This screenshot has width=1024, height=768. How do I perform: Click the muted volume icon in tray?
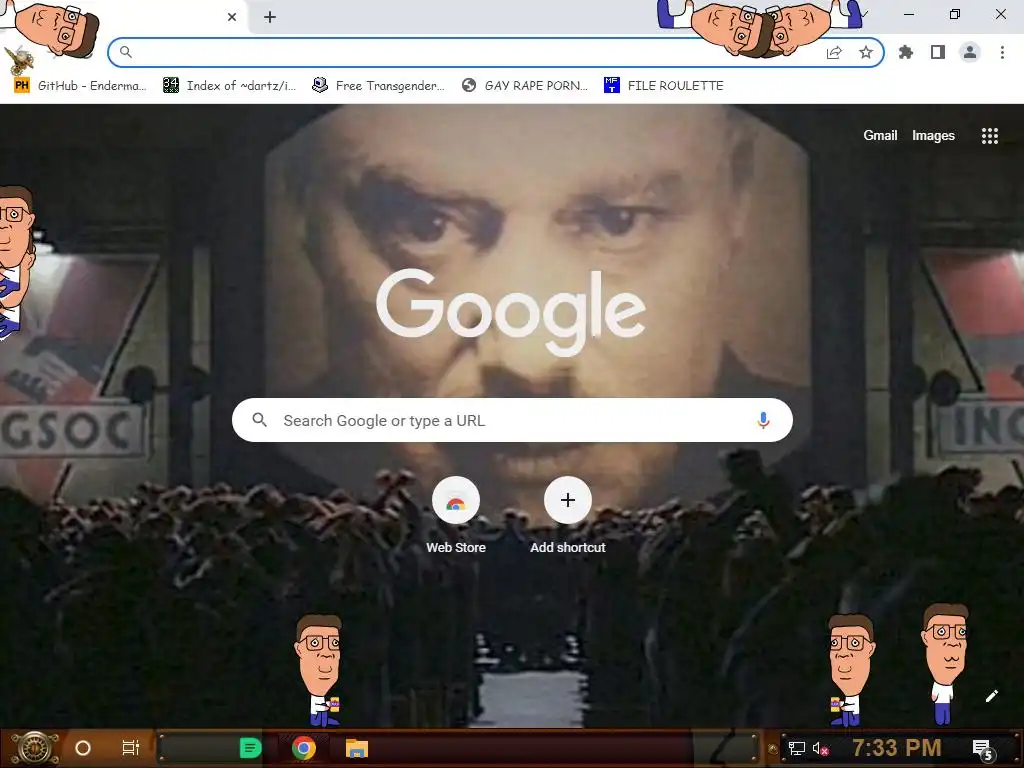820,748
